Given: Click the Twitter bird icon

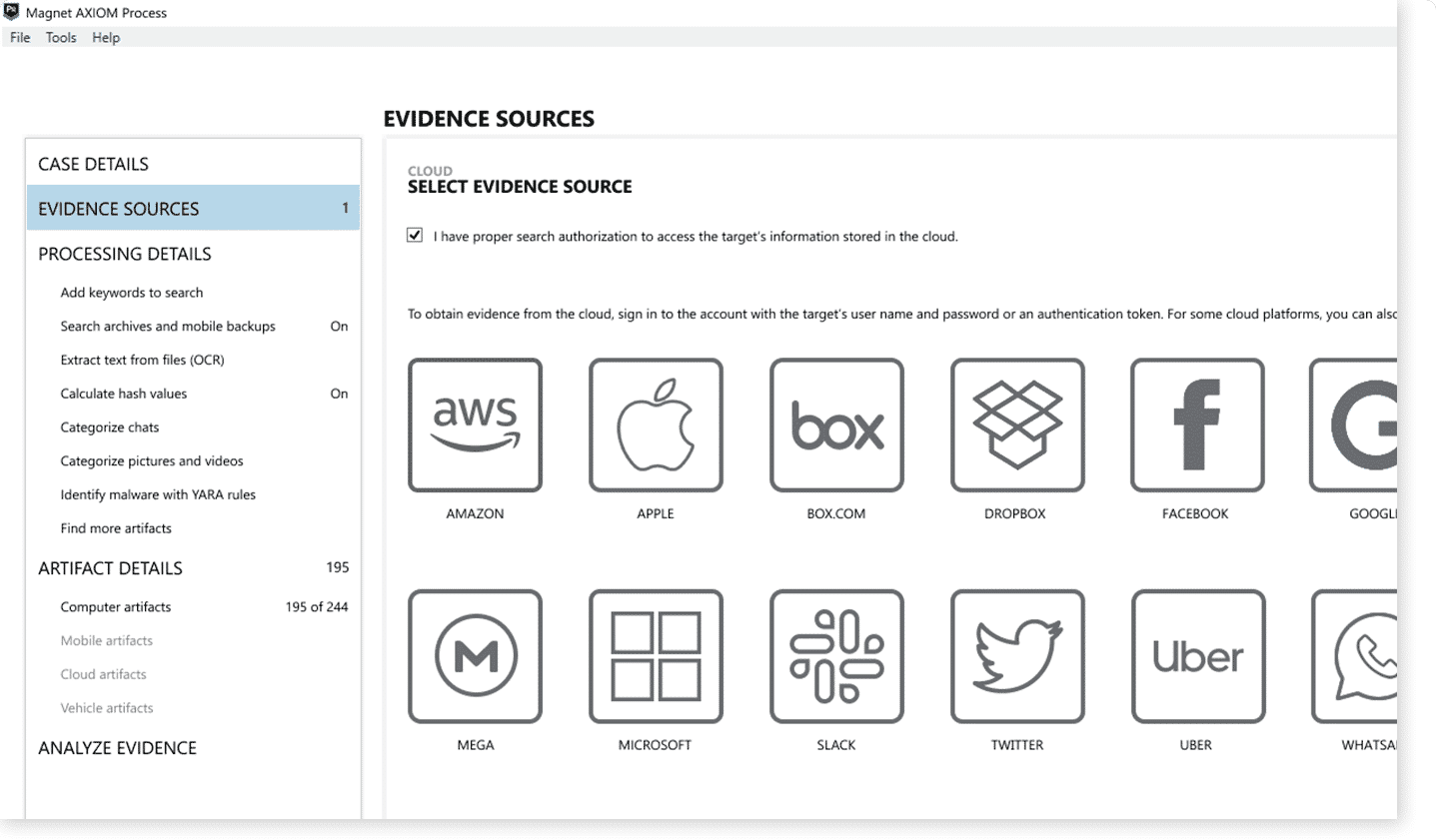Looking at the screenshot, I should pos(1017,656).
